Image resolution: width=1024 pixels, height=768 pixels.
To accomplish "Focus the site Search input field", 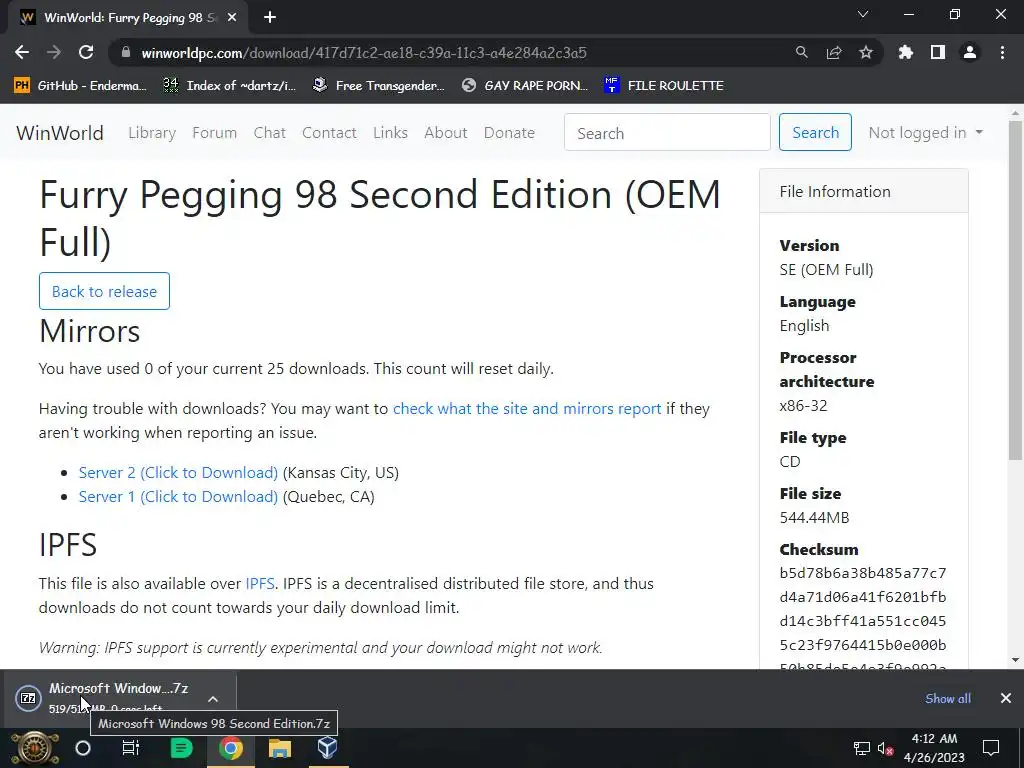I will point(667,133).
